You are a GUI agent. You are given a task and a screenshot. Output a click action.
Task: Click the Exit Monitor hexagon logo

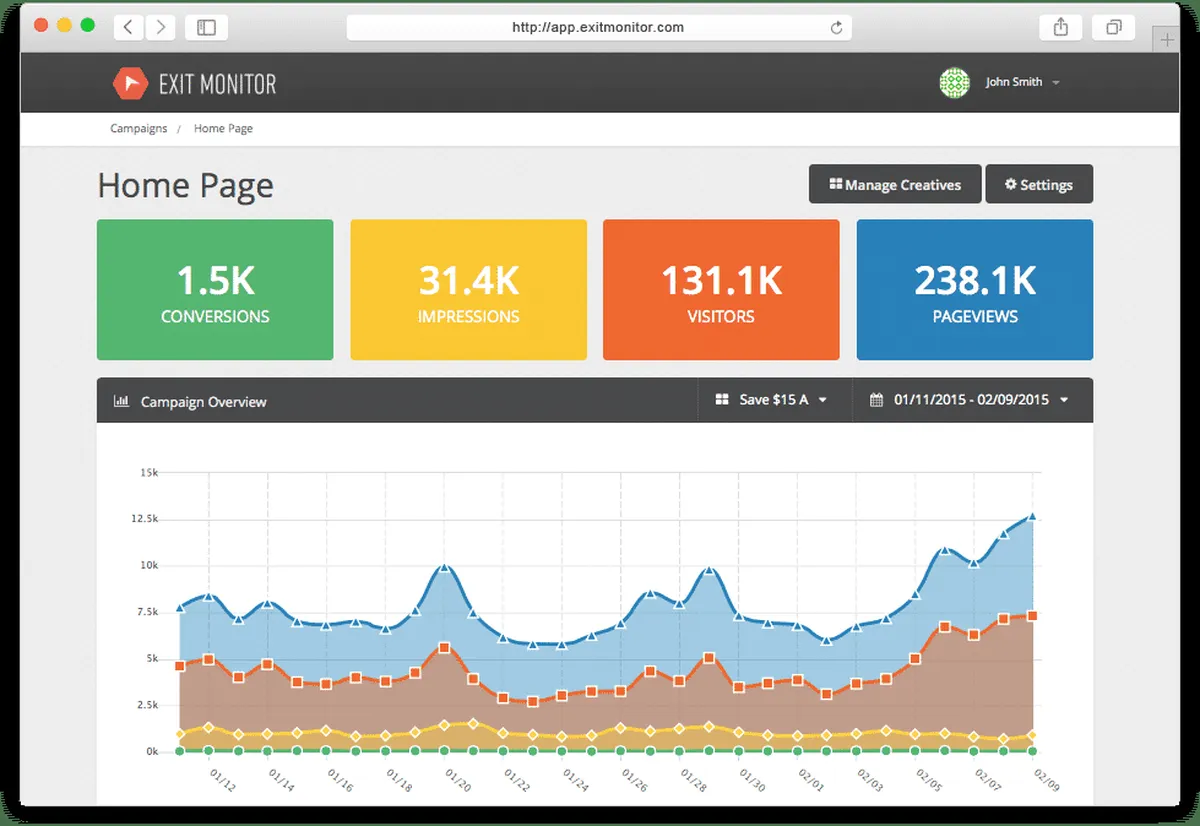[130, 83]
